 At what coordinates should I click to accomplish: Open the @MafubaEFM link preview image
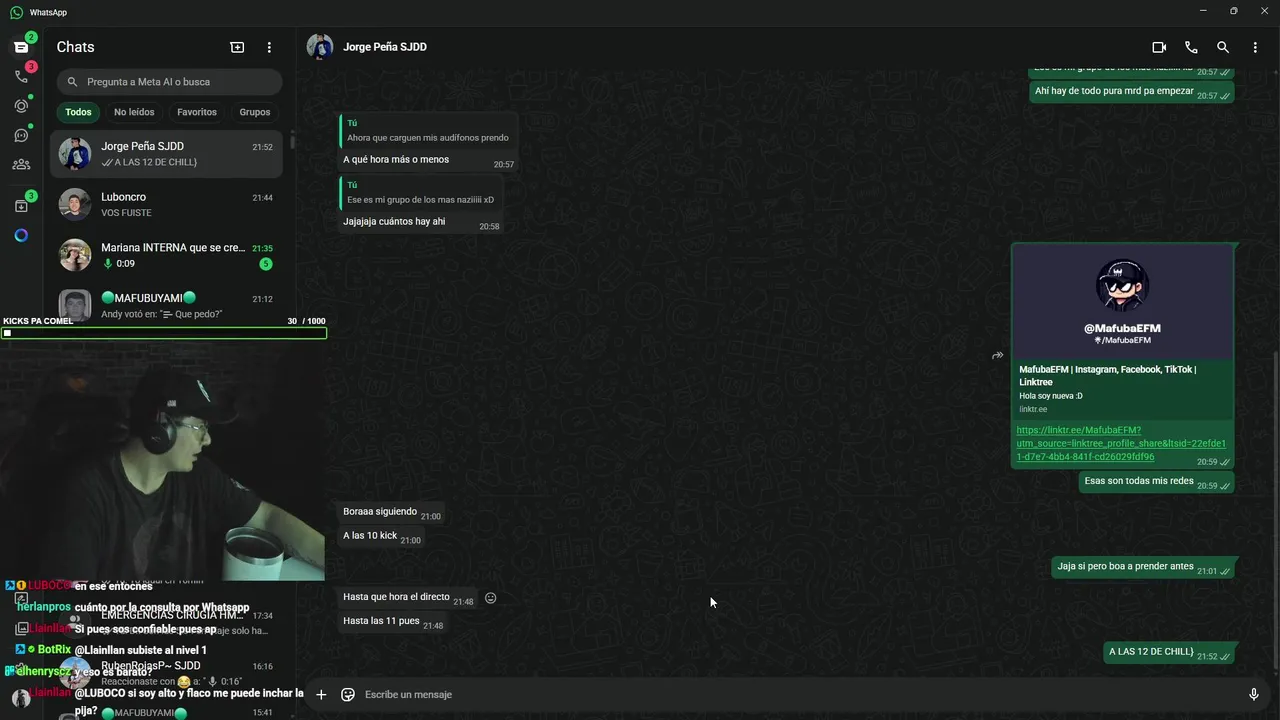(1122, 302)
